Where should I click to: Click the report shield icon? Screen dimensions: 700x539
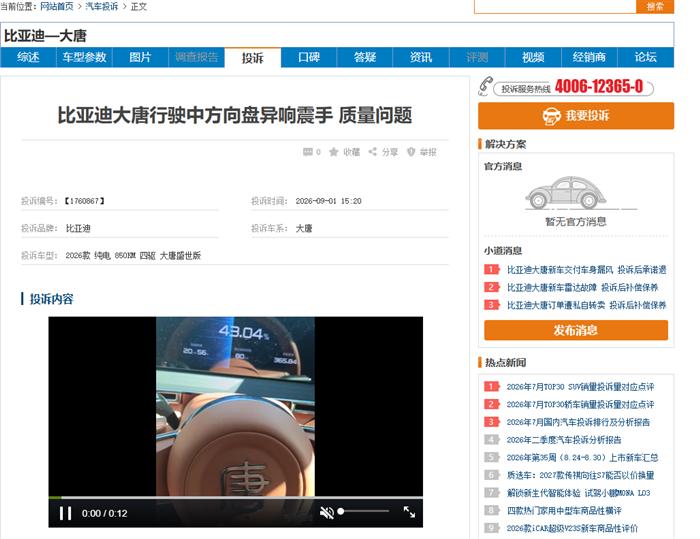(x=411, y=152)
